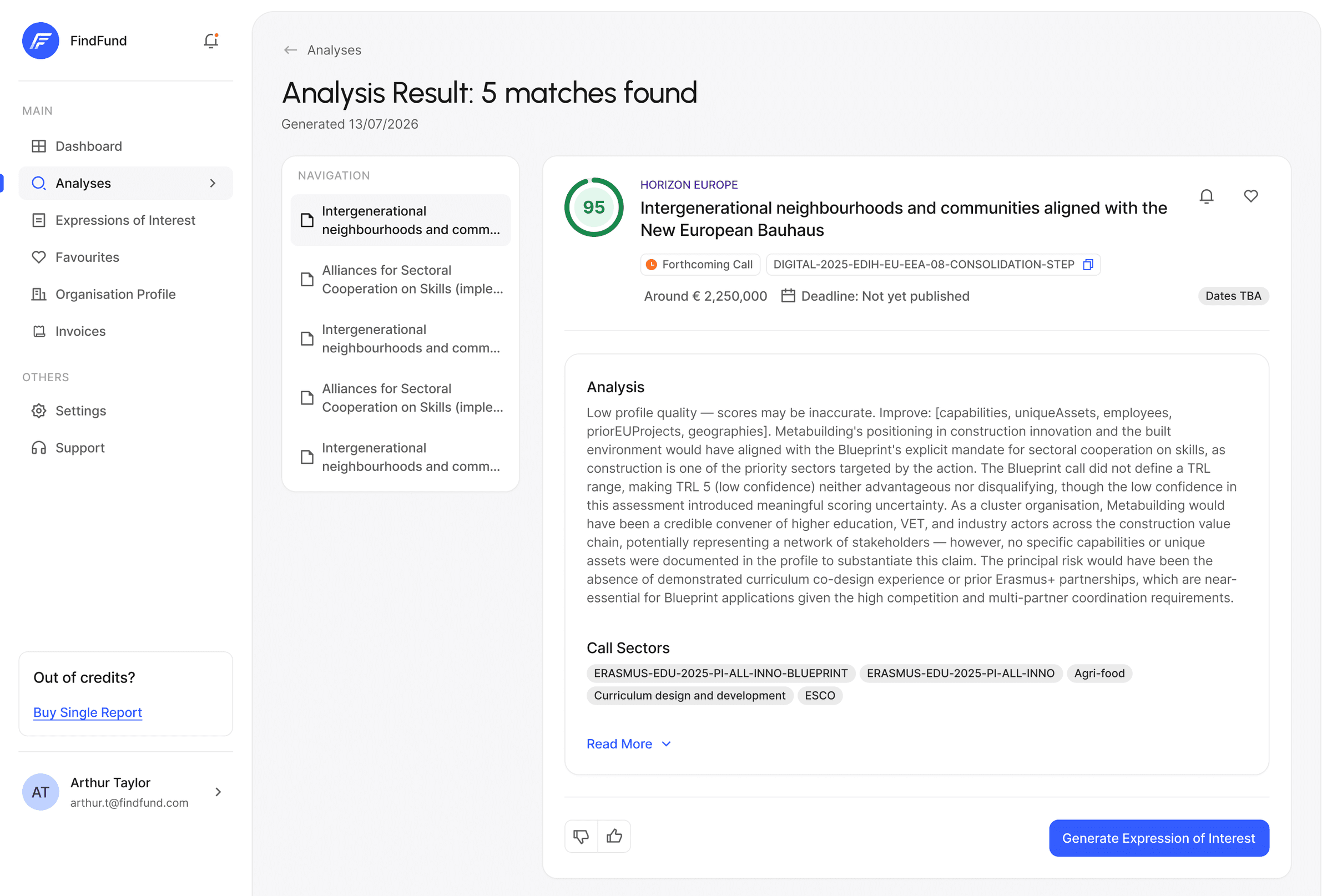Click the Agri-food sector tag

point(1099,673)
